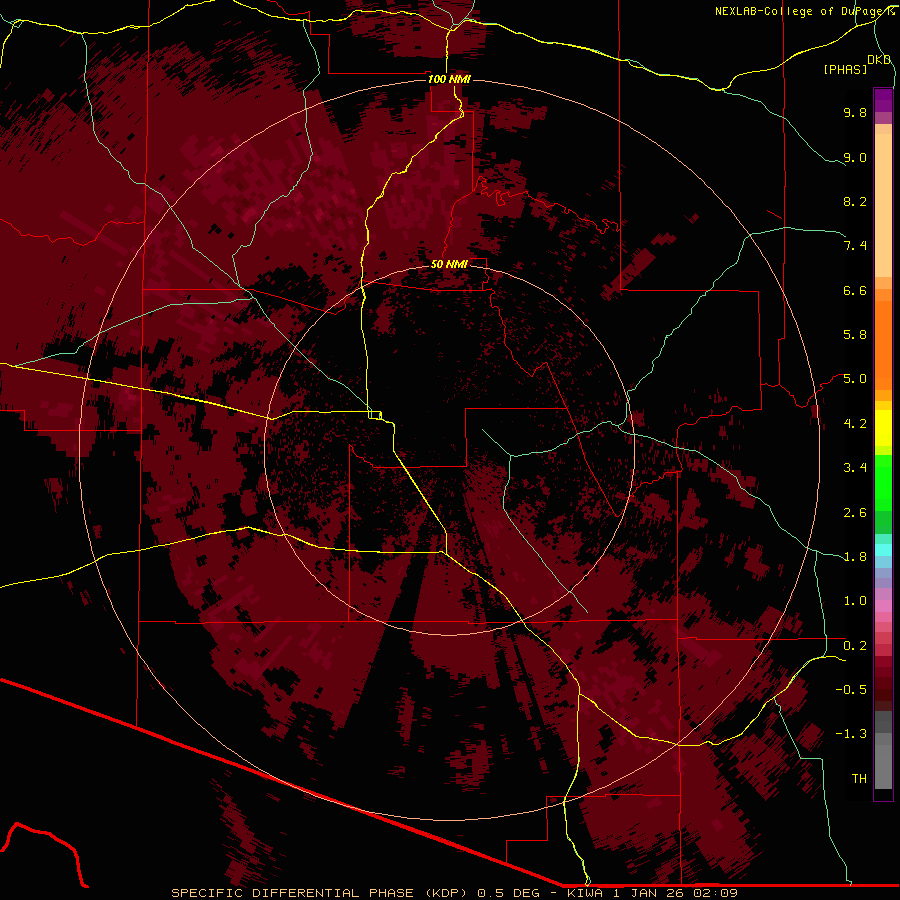
Task: Click the "100 NMI" range ring label
Action: (x=449, y=79)
